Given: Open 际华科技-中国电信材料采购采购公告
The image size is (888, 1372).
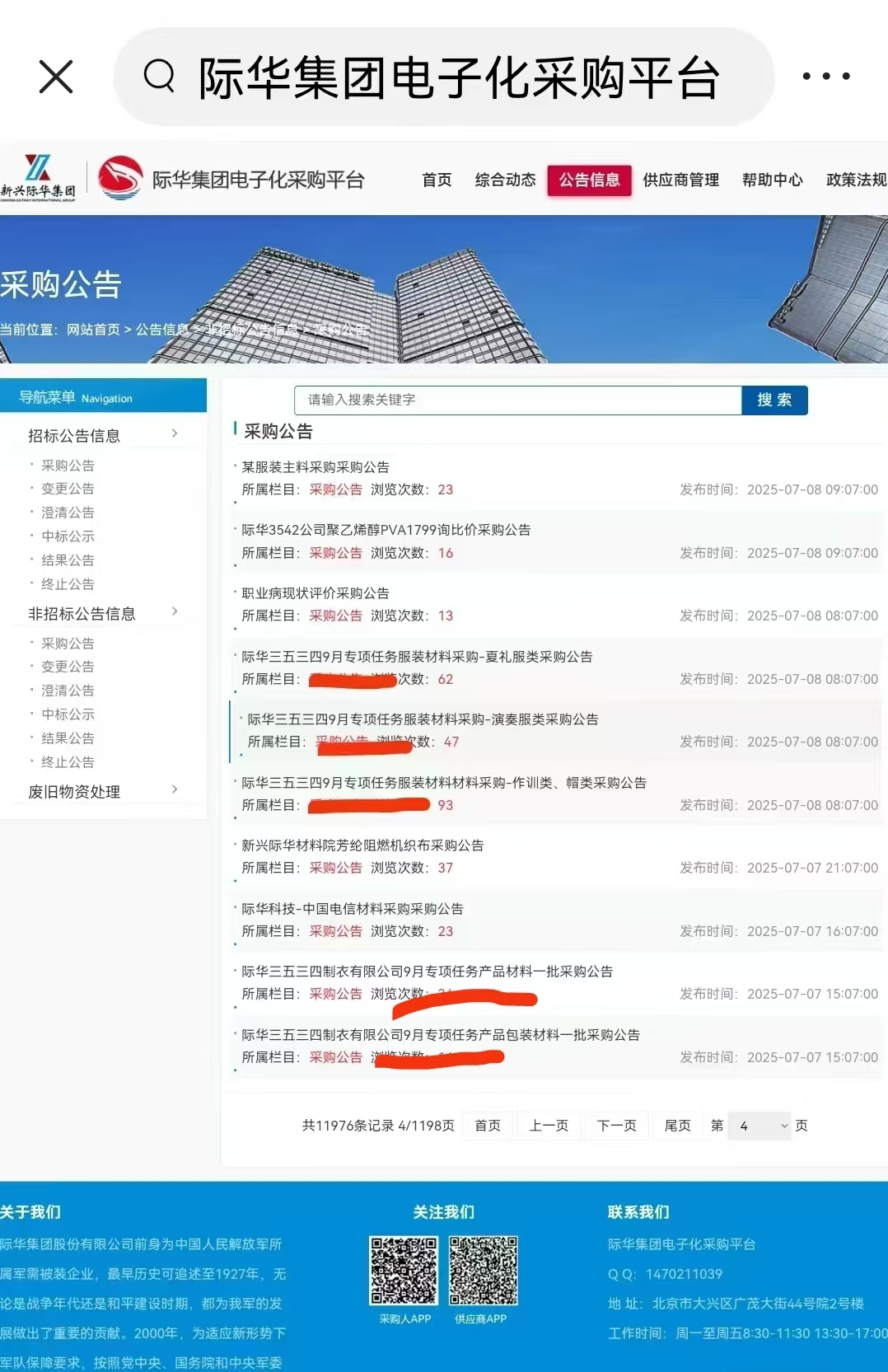Looking at the screenshot, I should [x=353, y=909].
